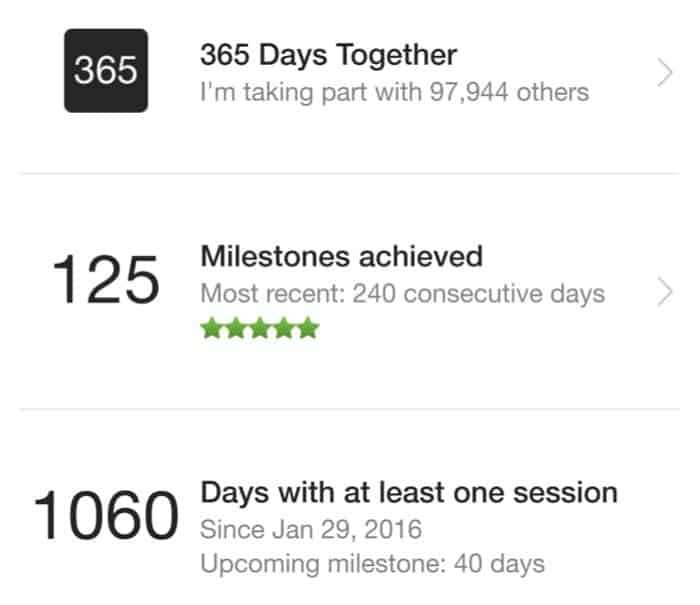Click the 1060 days count number
This screenshot has width=700, height=605.
click(x=106, y=515)
